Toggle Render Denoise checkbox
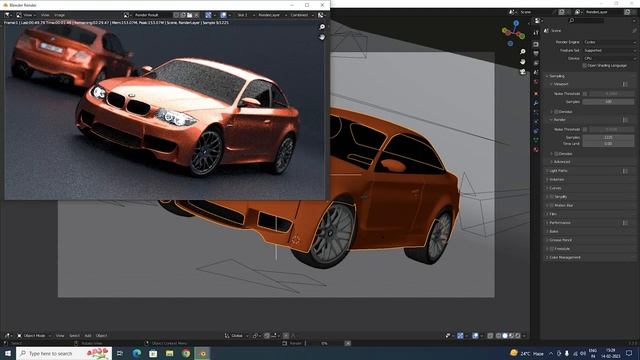The height and width of the screenshot is (360, 640). coord(556,154)
